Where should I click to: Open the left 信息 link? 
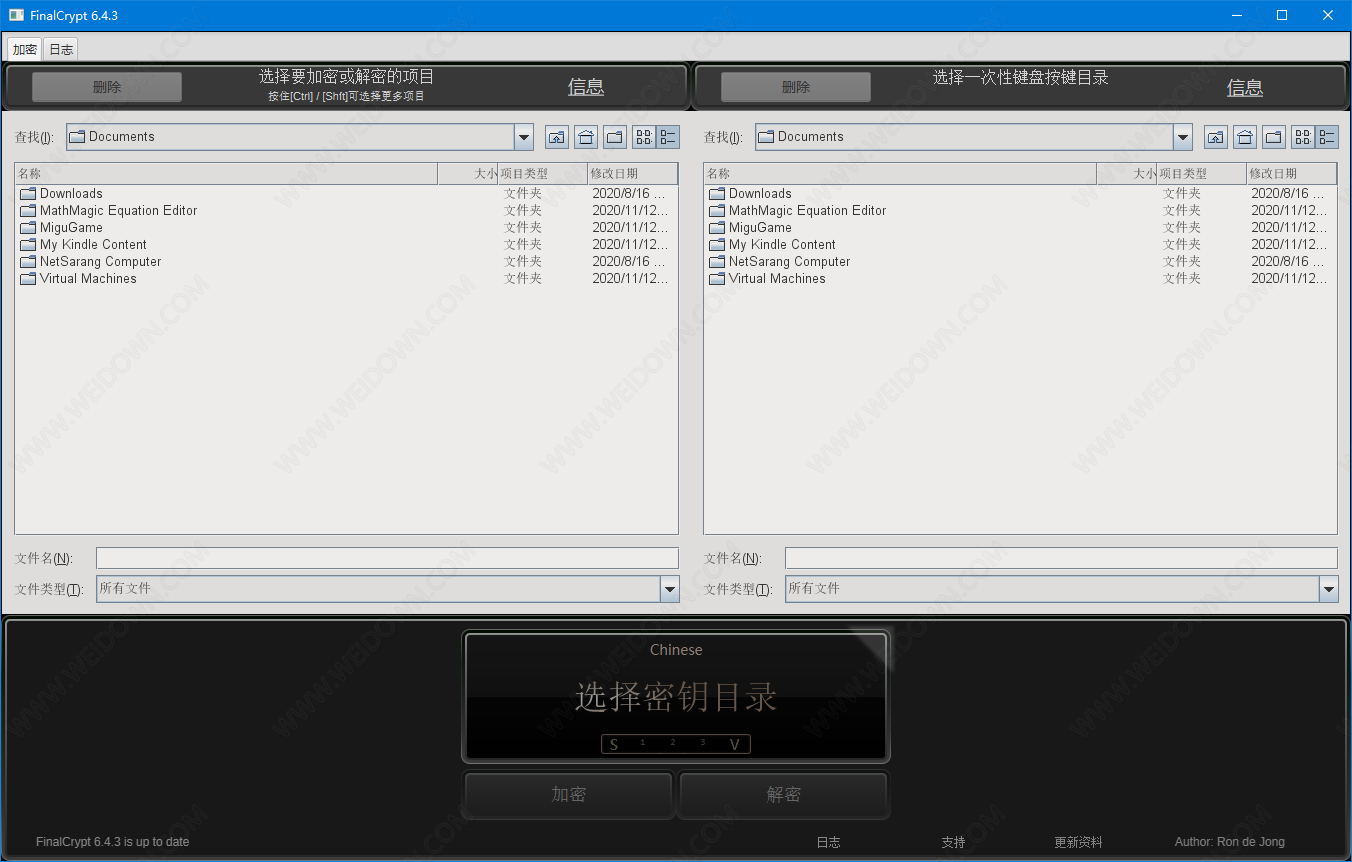[586, 87]
